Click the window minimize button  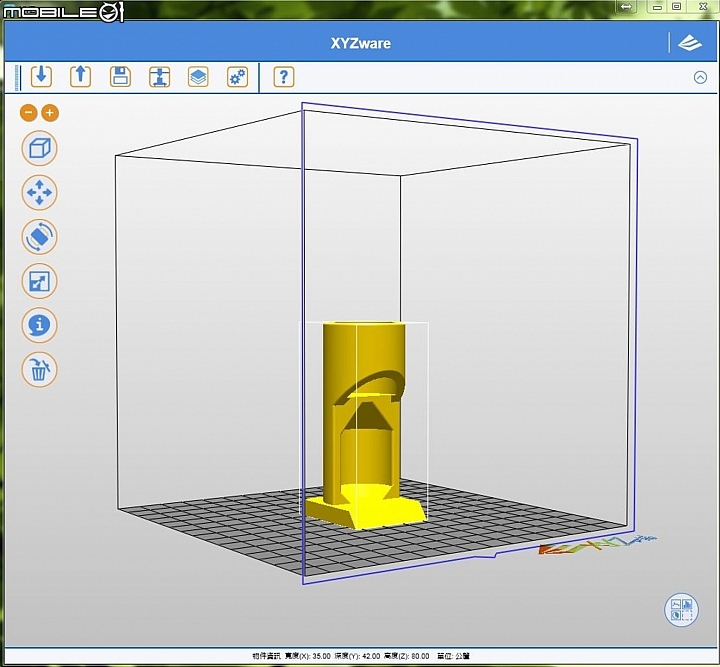657,6
